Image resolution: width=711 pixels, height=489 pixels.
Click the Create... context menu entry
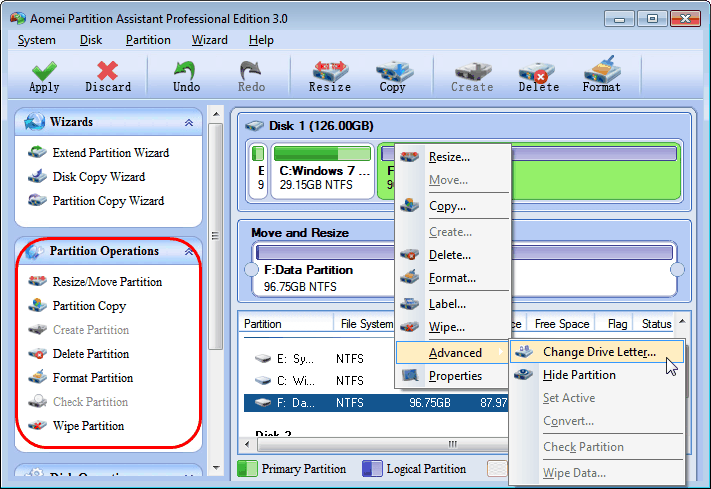click(453, 232)
